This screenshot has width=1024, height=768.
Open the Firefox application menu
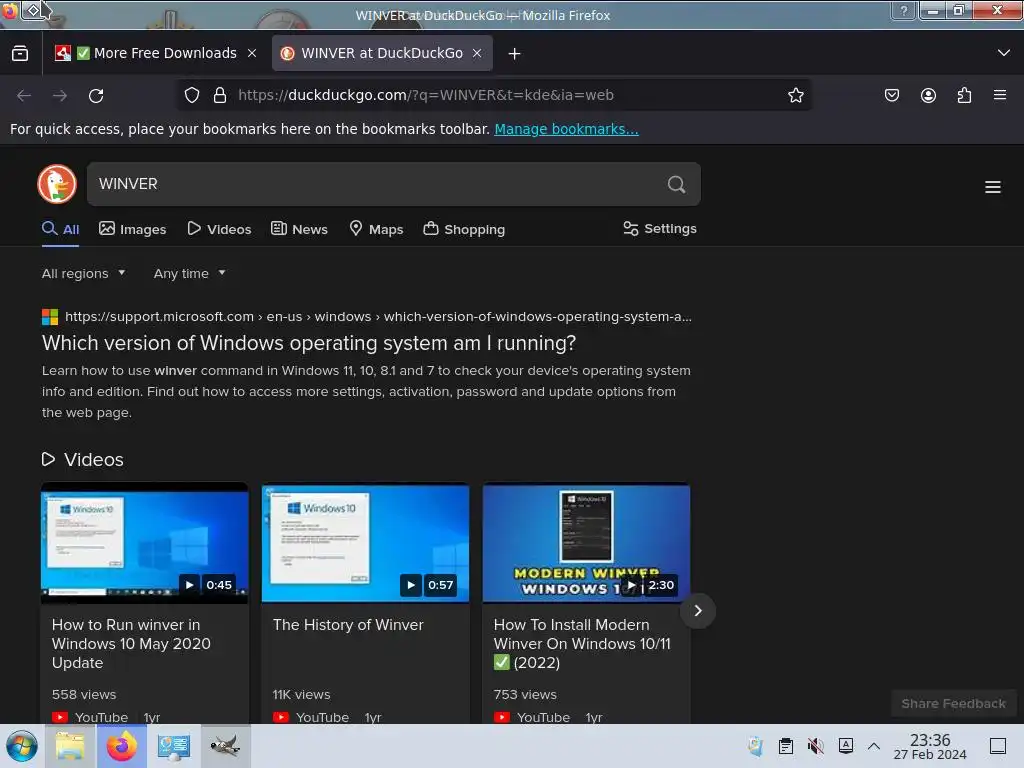click(x=1000, y=95)
